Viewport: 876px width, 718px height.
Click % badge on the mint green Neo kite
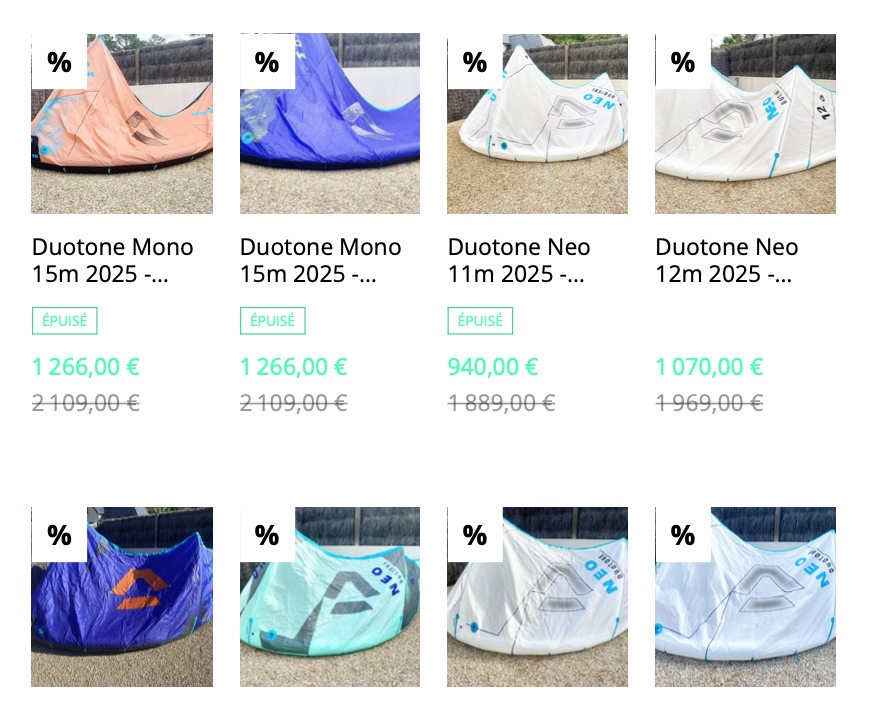point(267,535)
